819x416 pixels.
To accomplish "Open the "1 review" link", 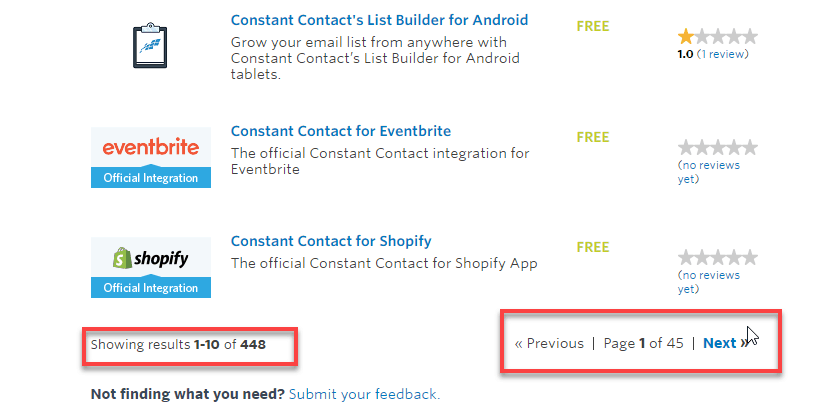I will tap(722, 54).
